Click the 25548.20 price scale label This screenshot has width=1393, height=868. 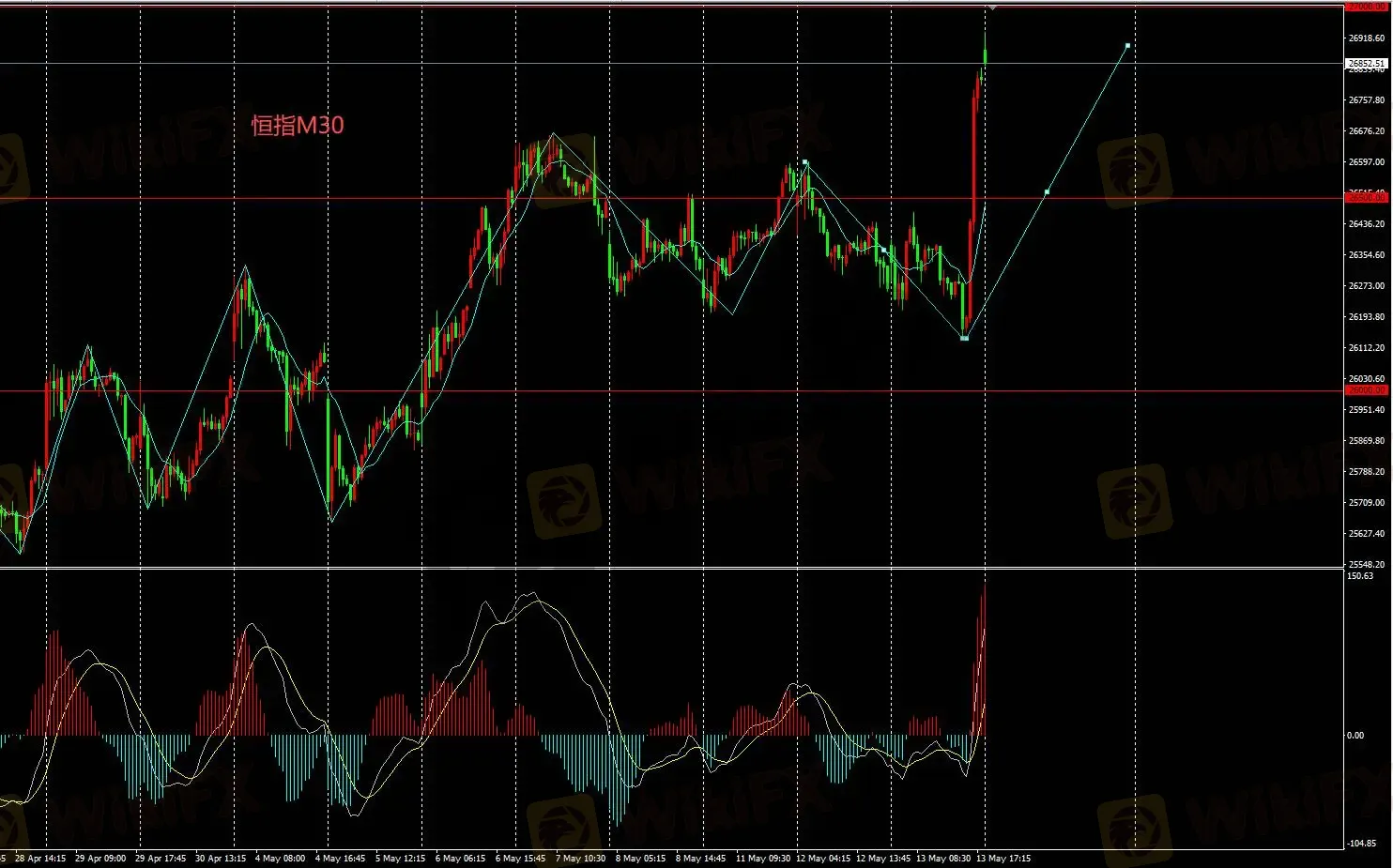tap(1367, 565)
